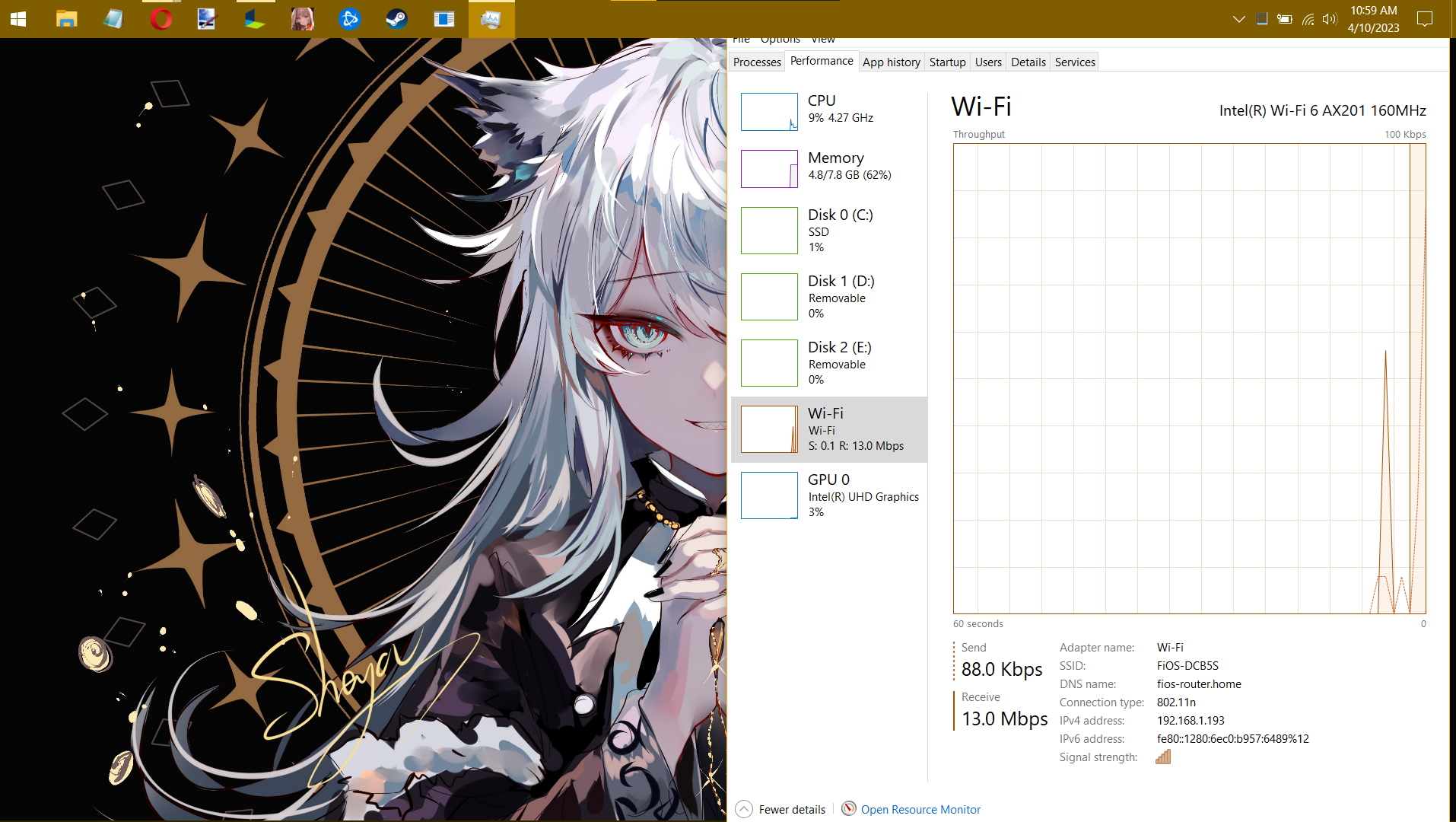This screenshot has height=822, width=1456.
Task: Select the Task Manager taskbar icon
Action: click(x=491, y=19)
